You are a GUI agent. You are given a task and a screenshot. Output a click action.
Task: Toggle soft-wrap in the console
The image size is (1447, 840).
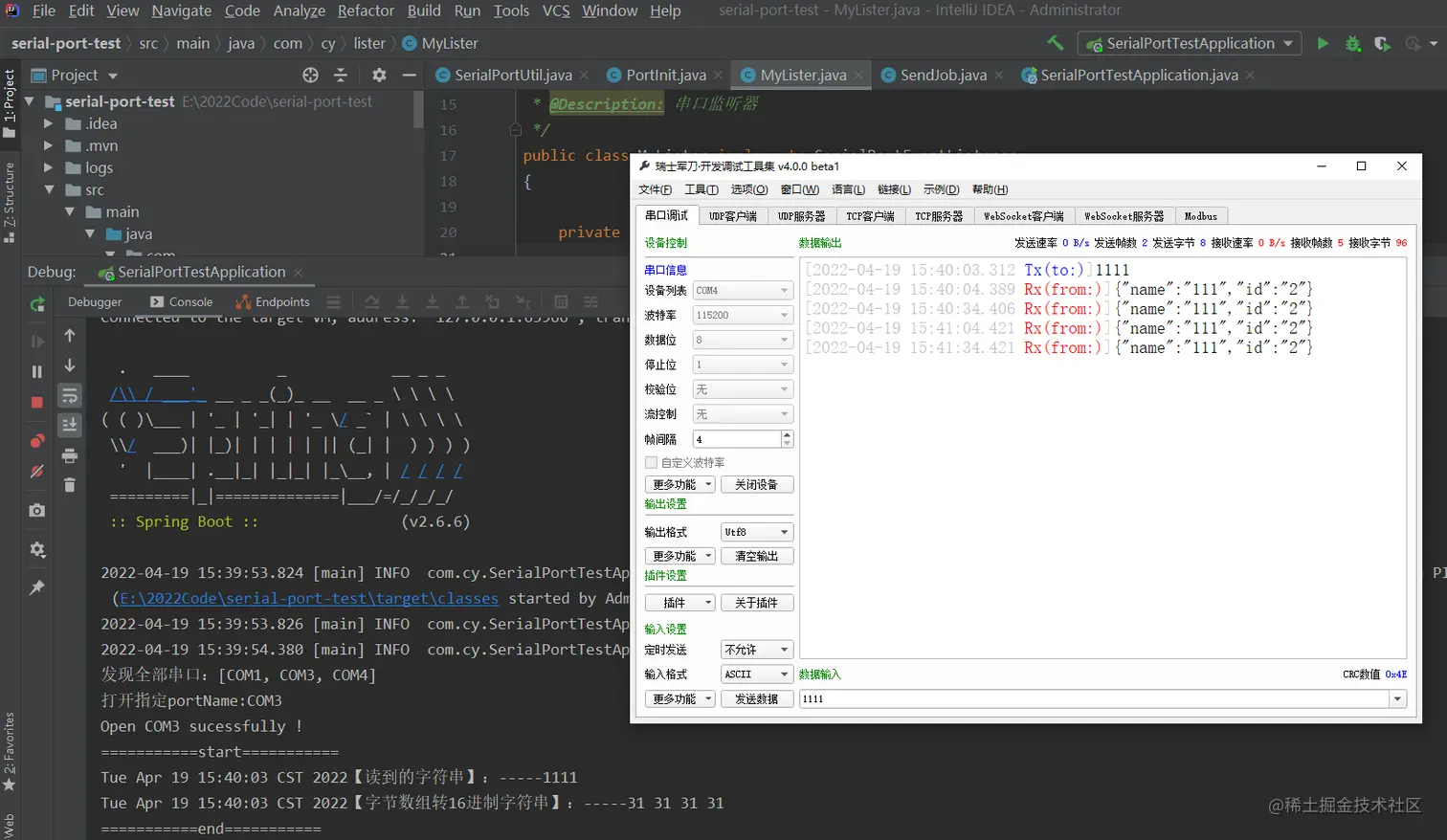click(x=70, y=395)
